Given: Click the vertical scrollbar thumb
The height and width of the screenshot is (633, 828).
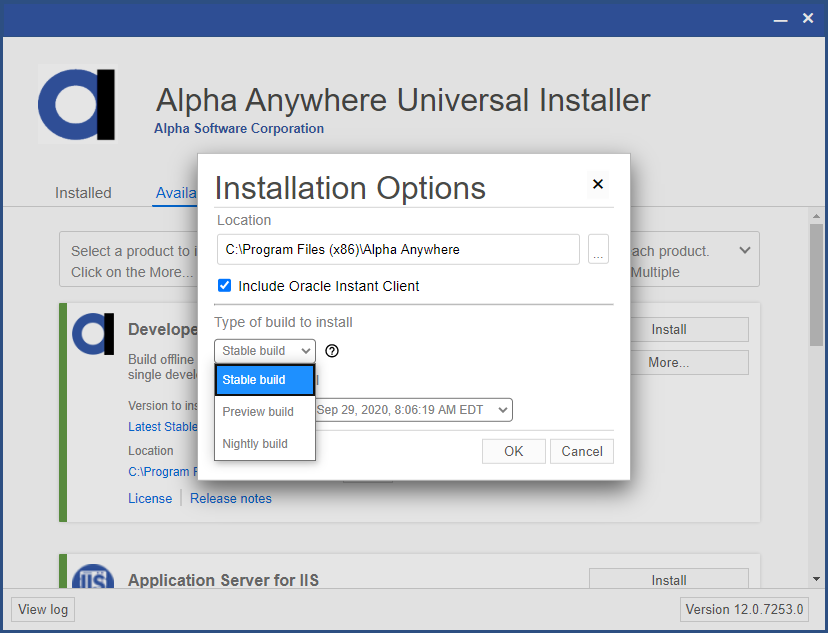Looking at the screenshot, I should (x=816, y=285).
